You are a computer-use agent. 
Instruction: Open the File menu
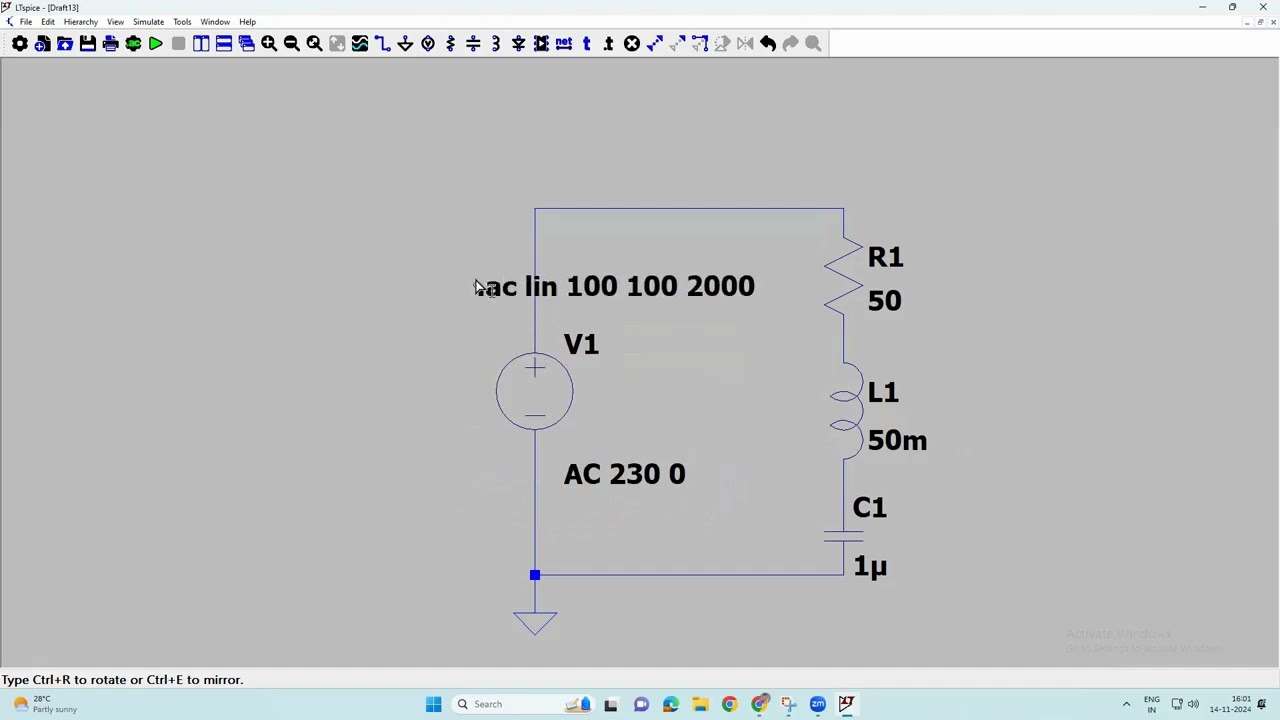(x=26, y=22)
